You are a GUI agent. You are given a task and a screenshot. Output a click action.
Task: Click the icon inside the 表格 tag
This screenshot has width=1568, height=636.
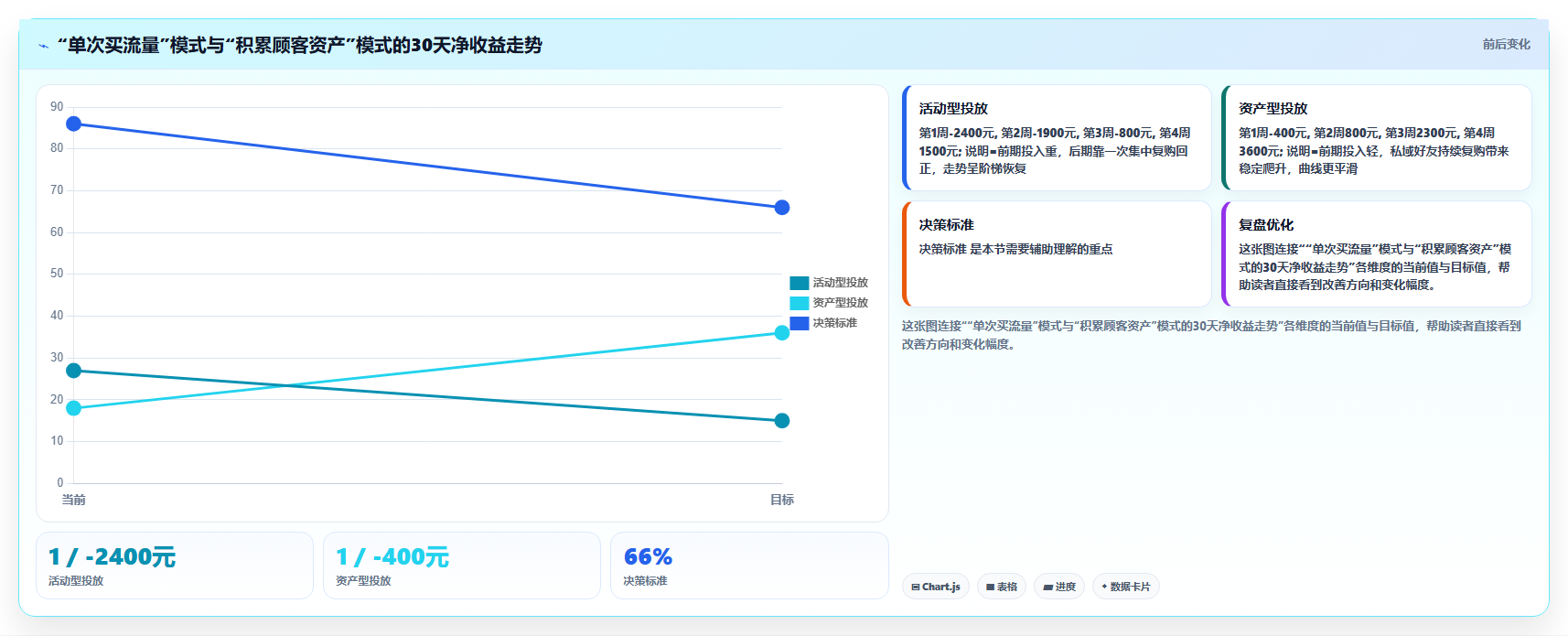coord(990,587)
